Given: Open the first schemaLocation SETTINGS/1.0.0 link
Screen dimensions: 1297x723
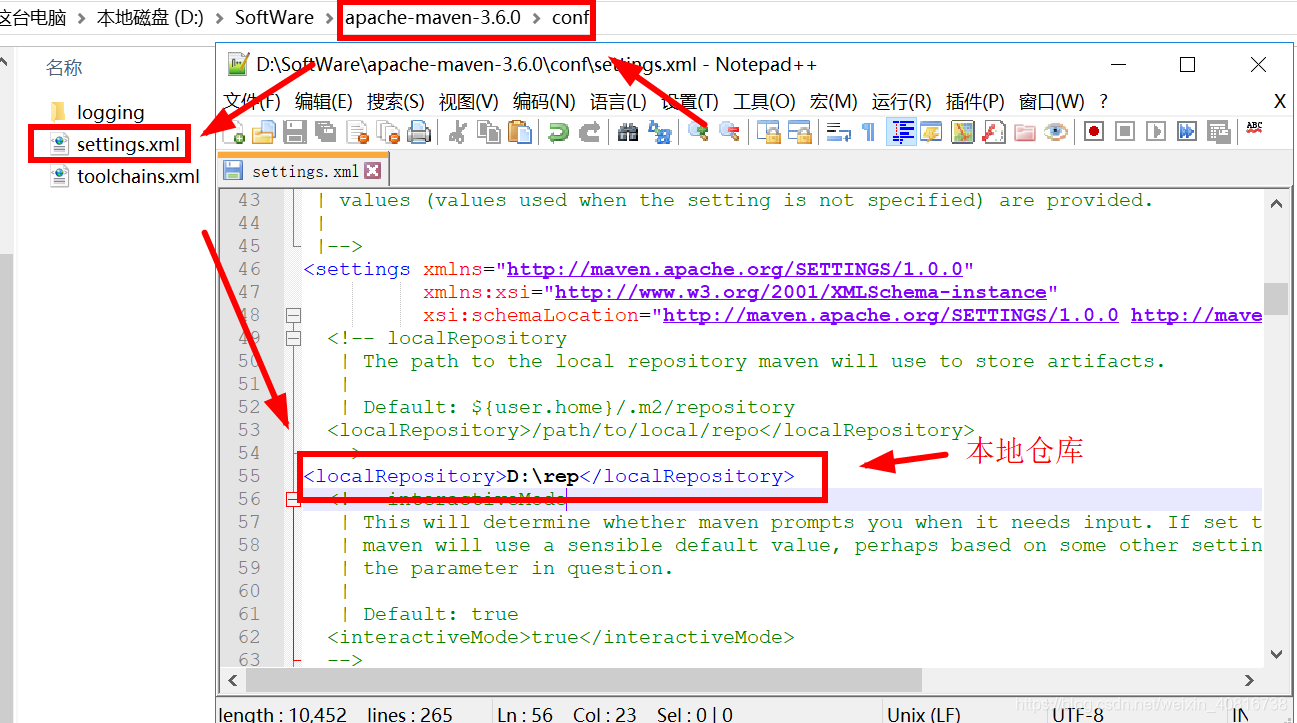Looking at the screenshot, I should tap(891, 315).
